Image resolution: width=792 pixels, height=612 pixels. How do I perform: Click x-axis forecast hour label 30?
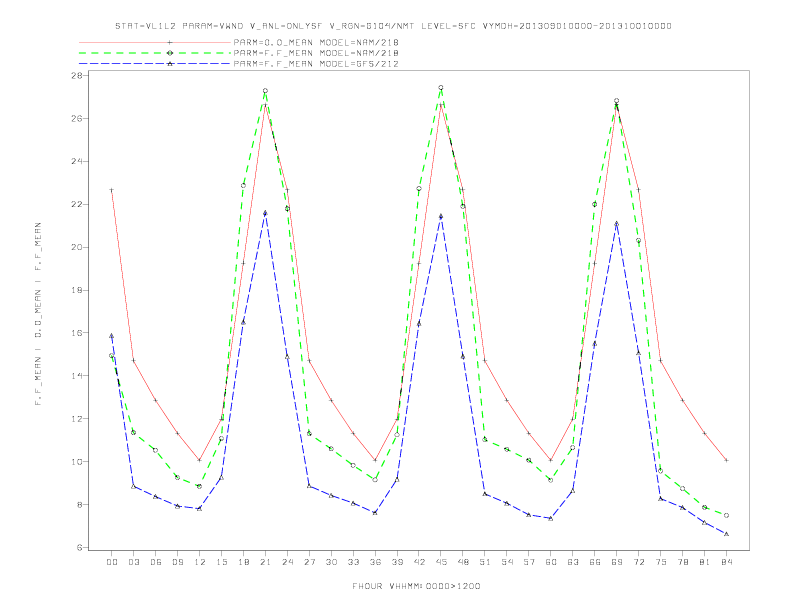pyautogui.click(x=331, y=562)
